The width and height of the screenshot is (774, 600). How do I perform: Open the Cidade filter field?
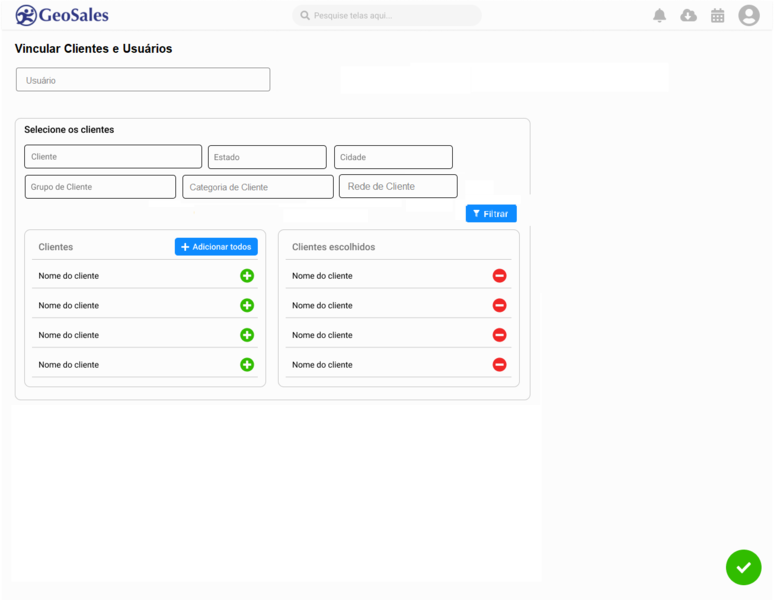point(393,157)
